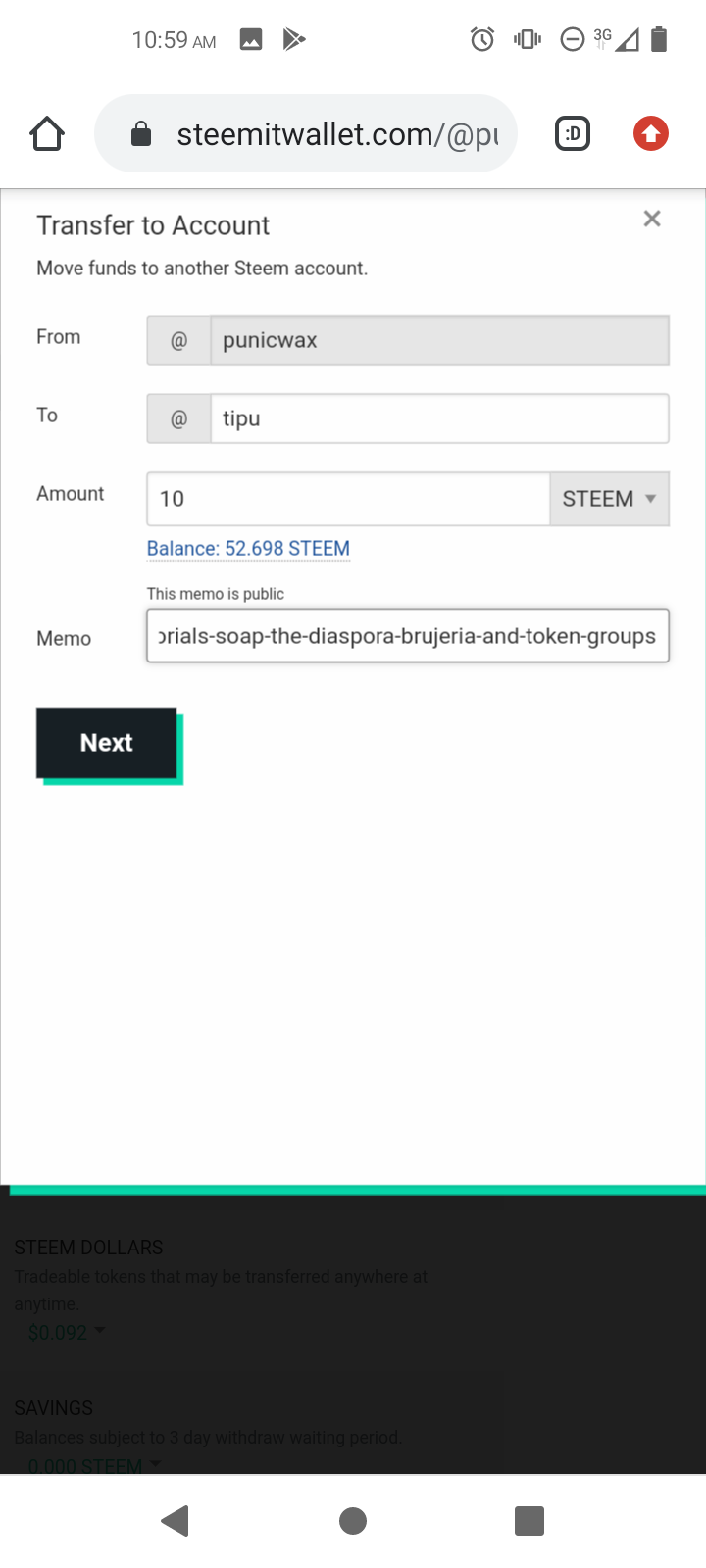This screenshot has width=706, height=1568.
Task: Tap the Android home circle button
Action: pyautogui.click(x=353, y=1521)
